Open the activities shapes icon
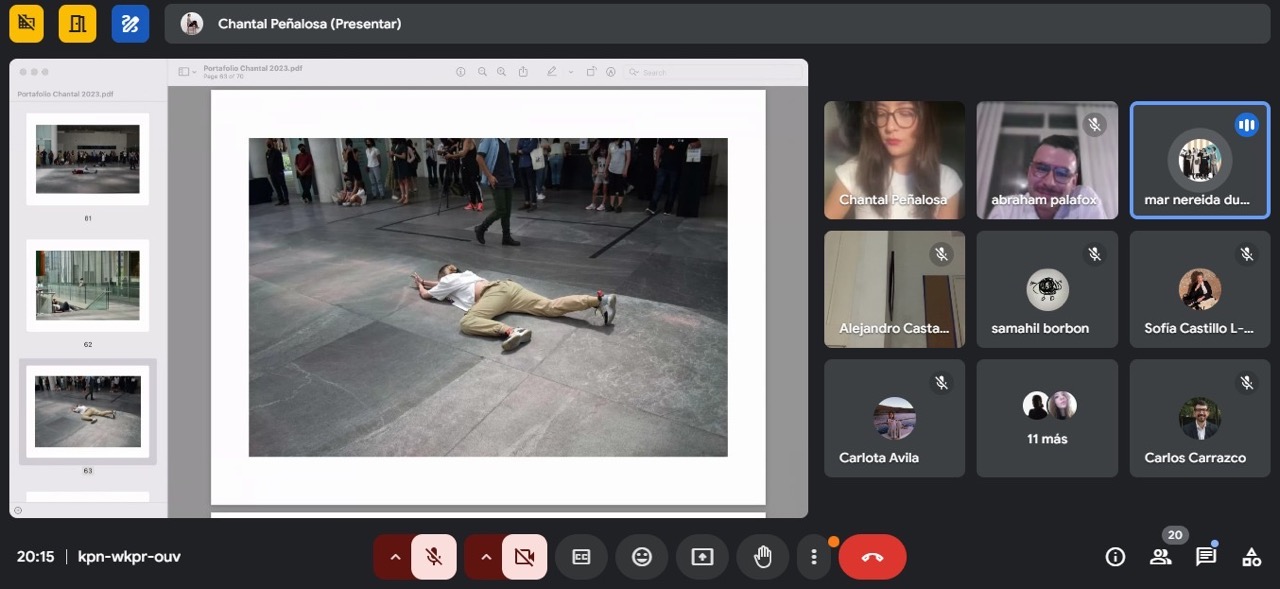Image resolution: width=1280 pixels, height=589 pixels. pyautogui.click(x=1251, y=557)
